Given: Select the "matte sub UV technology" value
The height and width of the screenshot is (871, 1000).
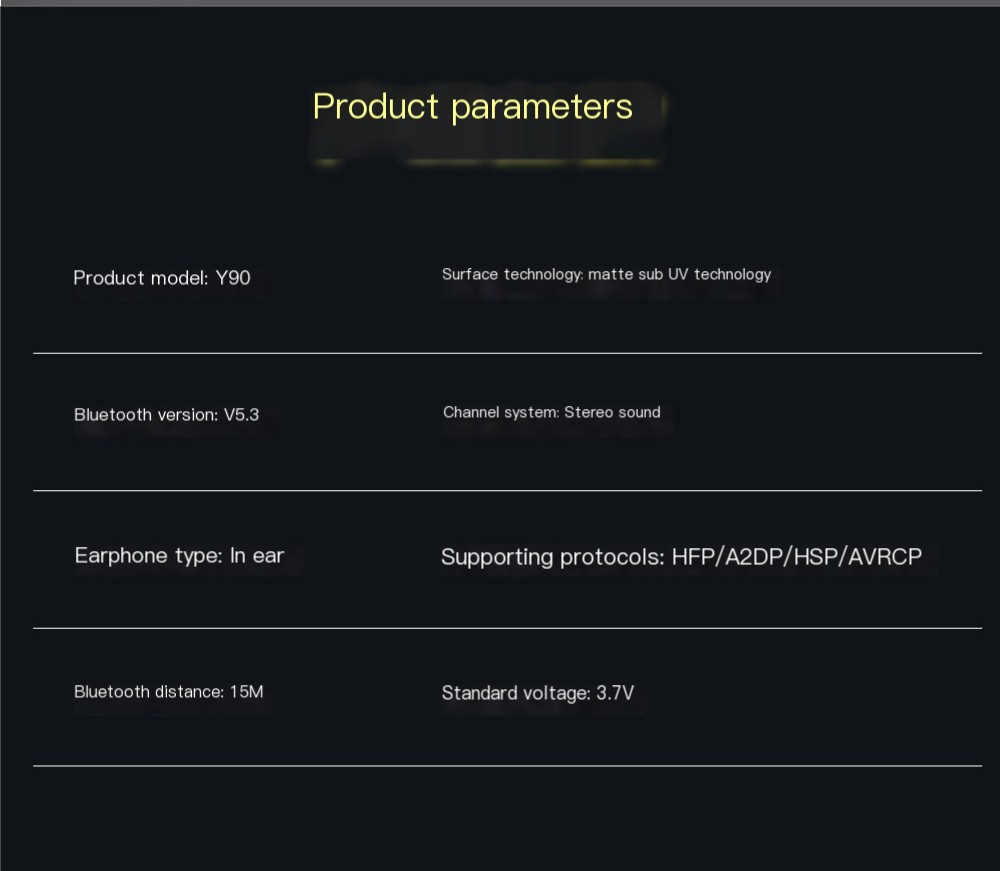Looking at the screenshot, I should coord(680,274).
